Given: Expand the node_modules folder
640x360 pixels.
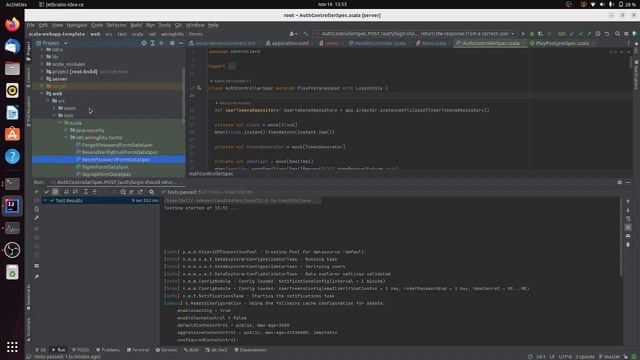Looking at the screenshot, I should (x=42, y=64).
